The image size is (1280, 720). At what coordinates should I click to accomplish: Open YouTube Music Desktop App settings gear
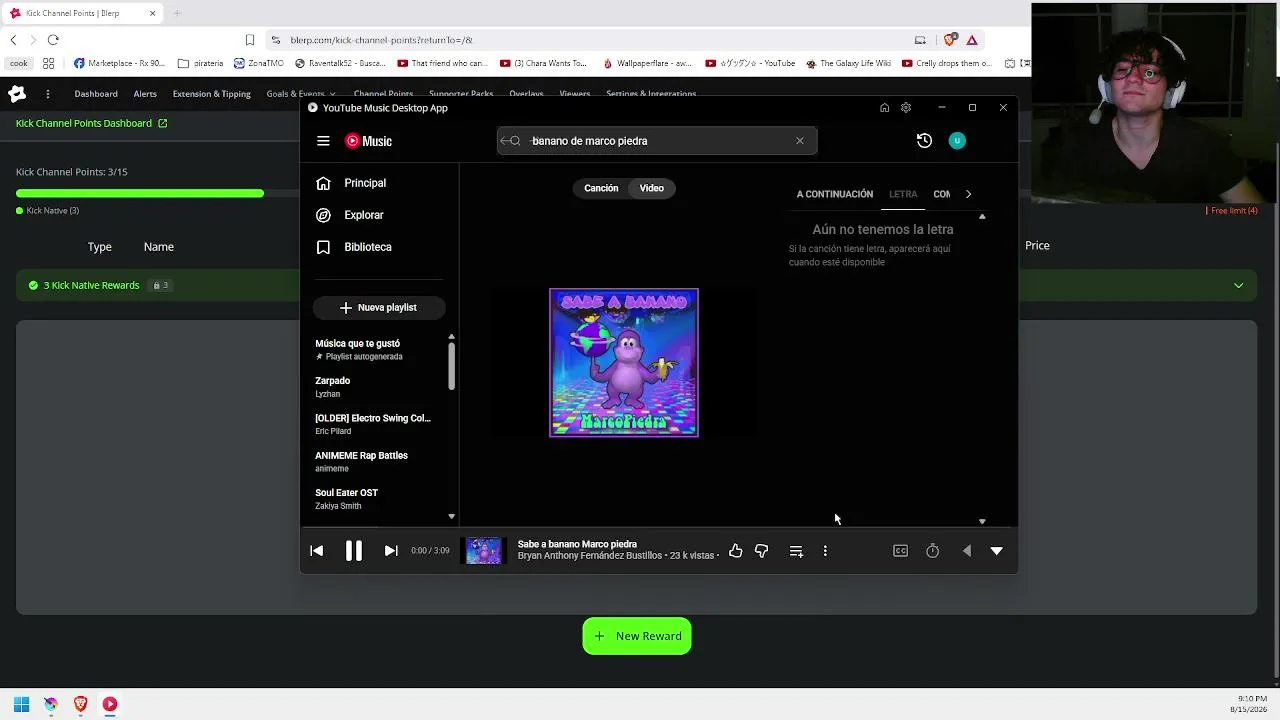coord(906,108)
